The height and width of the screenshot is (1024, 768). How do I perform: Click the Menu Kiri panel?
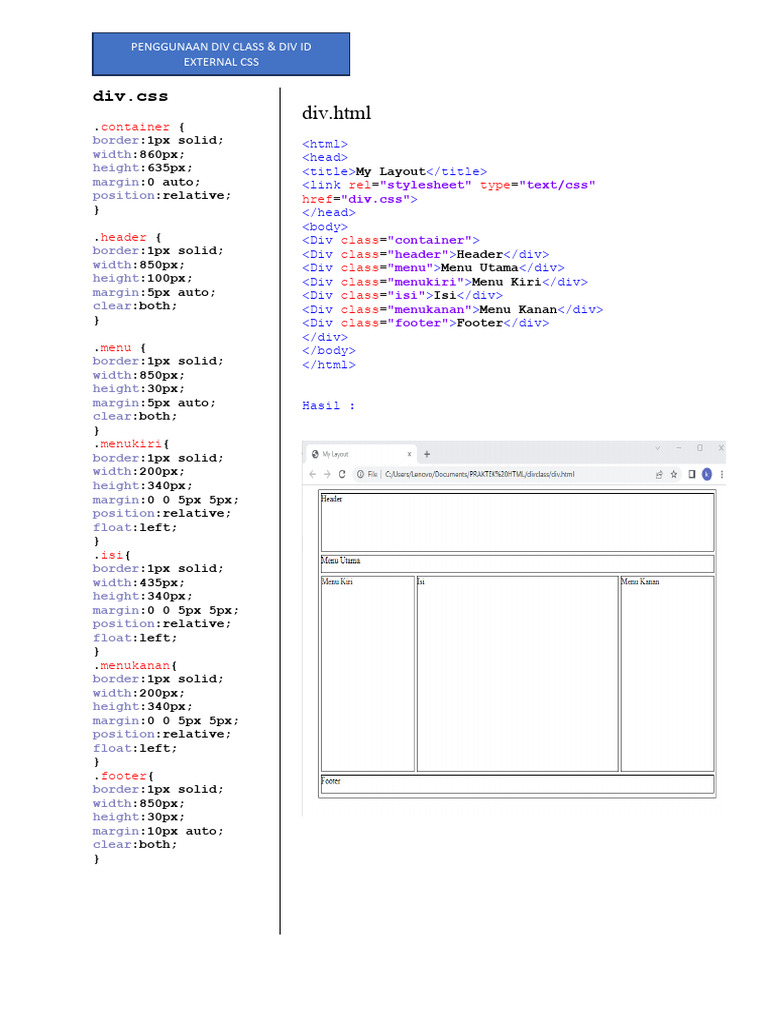tap(367, 673)
